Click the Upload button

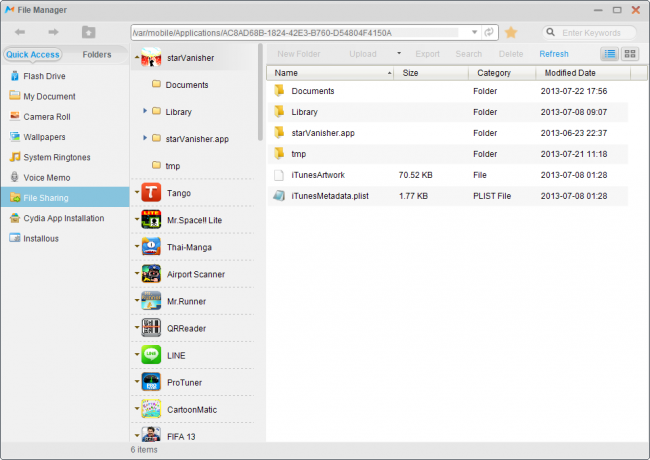click(x=363, y=54)
